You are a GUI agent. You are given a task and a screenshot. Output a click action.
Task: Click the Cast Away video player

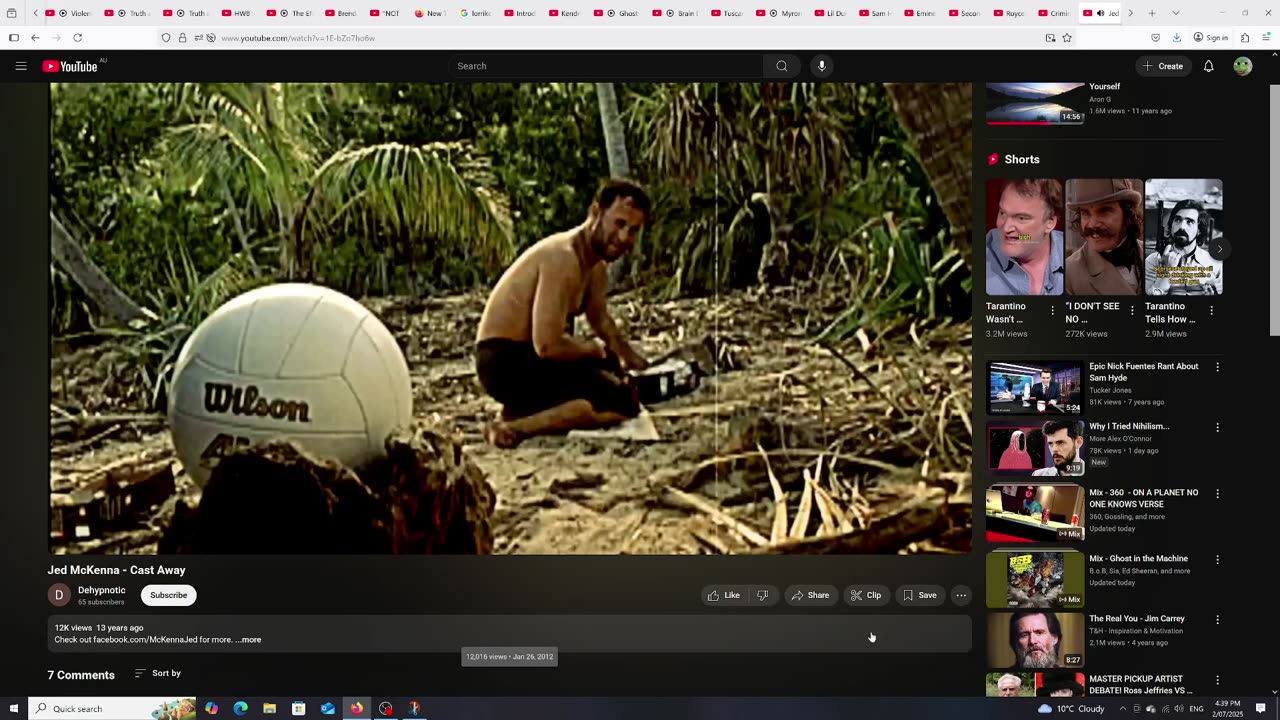pos(510,318)
